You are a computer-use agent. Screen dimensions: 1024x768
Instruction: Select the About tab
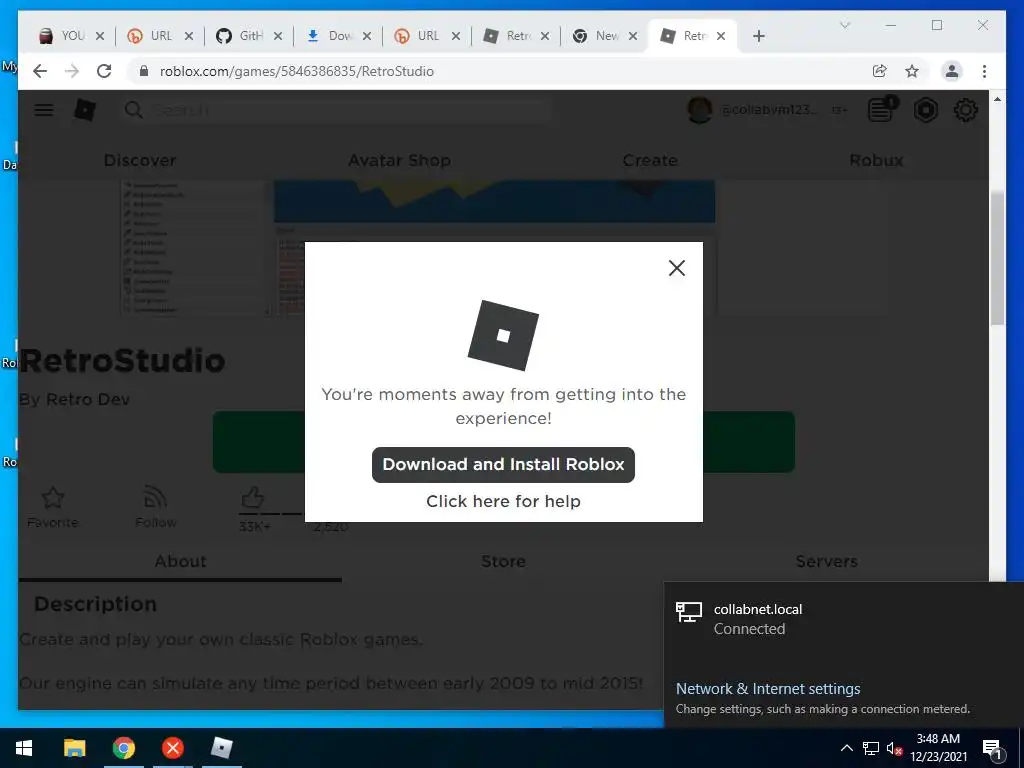coord(180,561)
